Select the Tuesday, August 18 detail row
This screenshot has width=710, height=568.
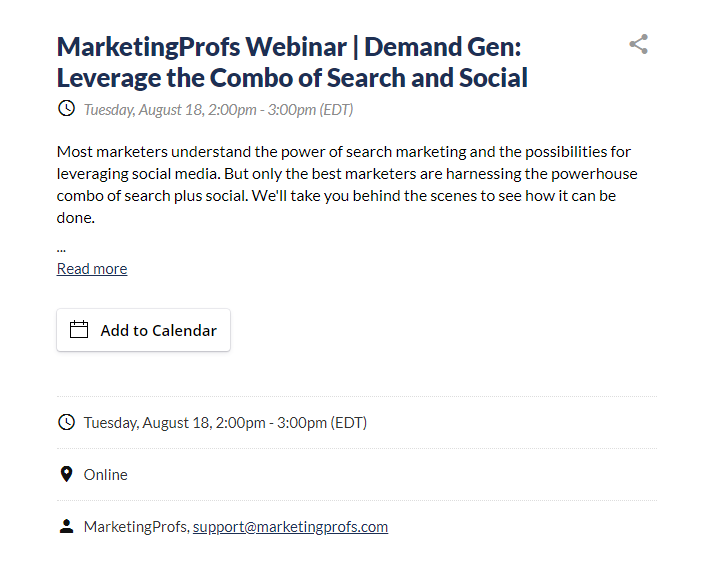357,423
